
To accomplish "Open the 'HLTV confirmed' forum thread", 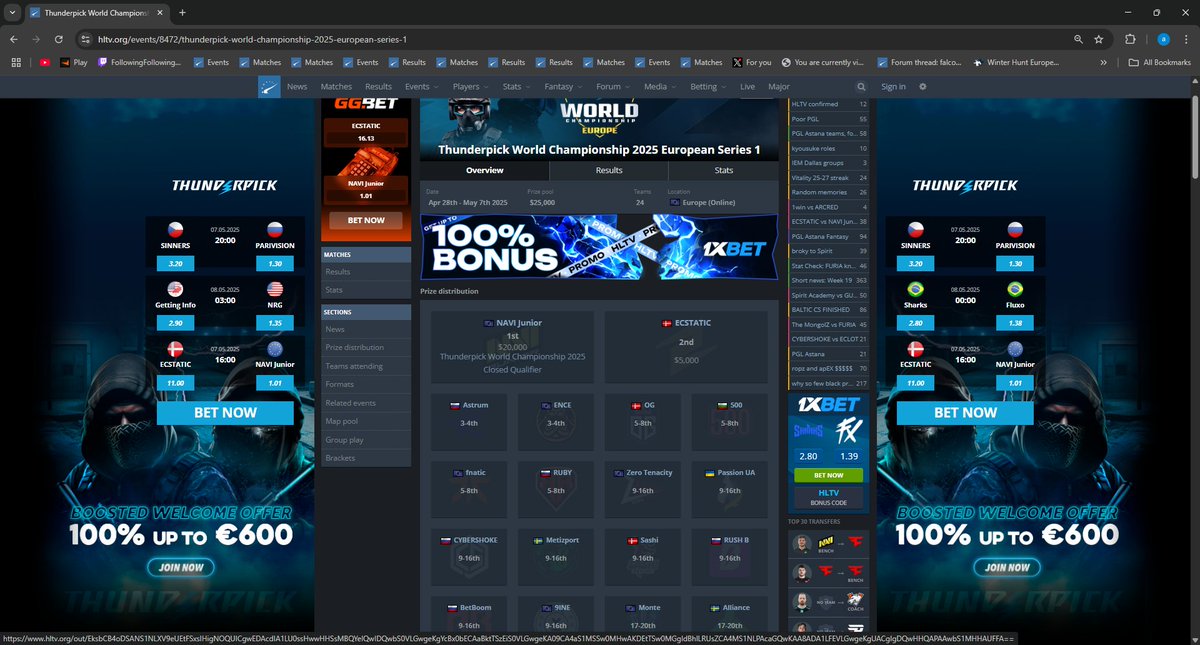I will click(x=829, y=104).
